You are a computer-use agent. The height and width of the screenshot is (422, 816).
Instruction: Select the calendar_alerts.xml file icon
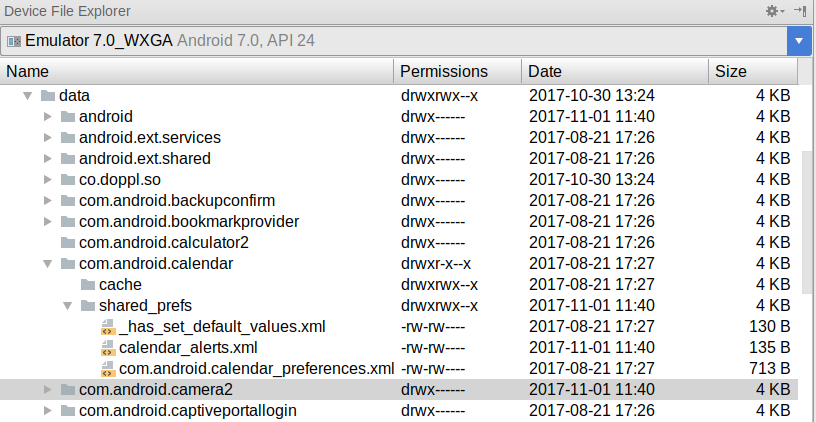click(x=108, y=348)
